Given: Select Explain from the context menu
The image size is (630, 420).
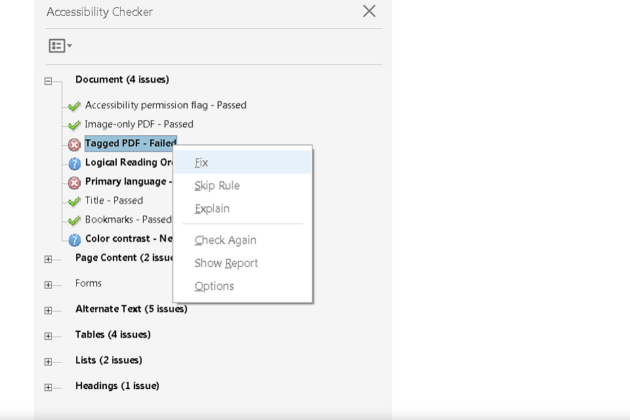Looking at the screenshot, I should point(212,208).
